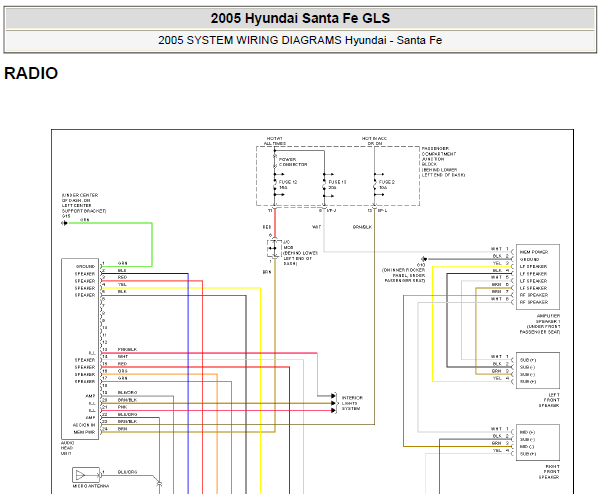Image resolution: width=607 pixels, height=494 pixels.
Task: Click "ACC/ON IN" pin label on head unit
Action: pos(84,425)
